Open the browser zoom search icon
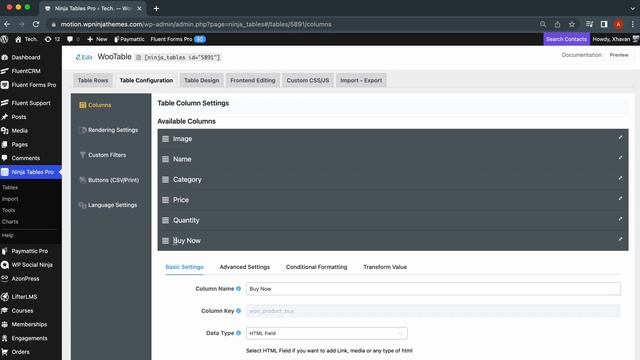The height and width of the screenshot is (360, 640). click(543, 24)
